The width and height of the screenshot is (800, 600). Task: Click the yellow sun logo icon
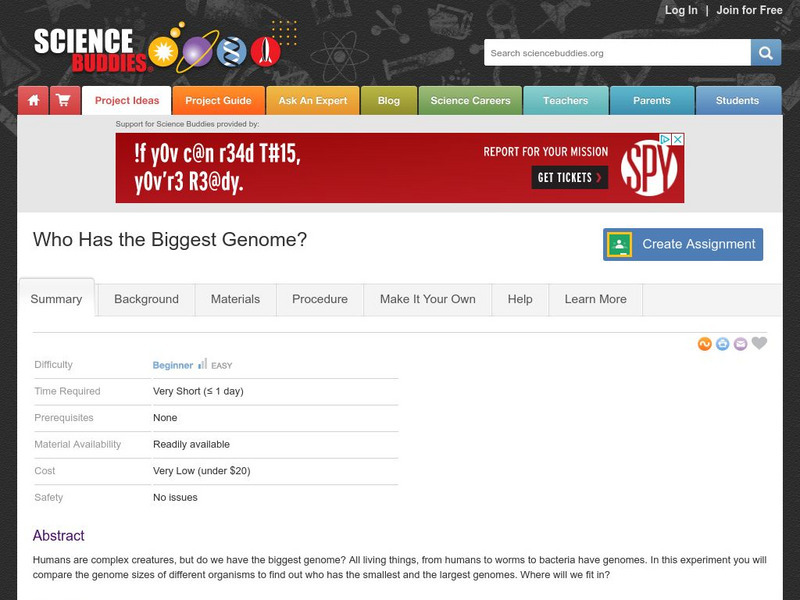coord(163,52)
